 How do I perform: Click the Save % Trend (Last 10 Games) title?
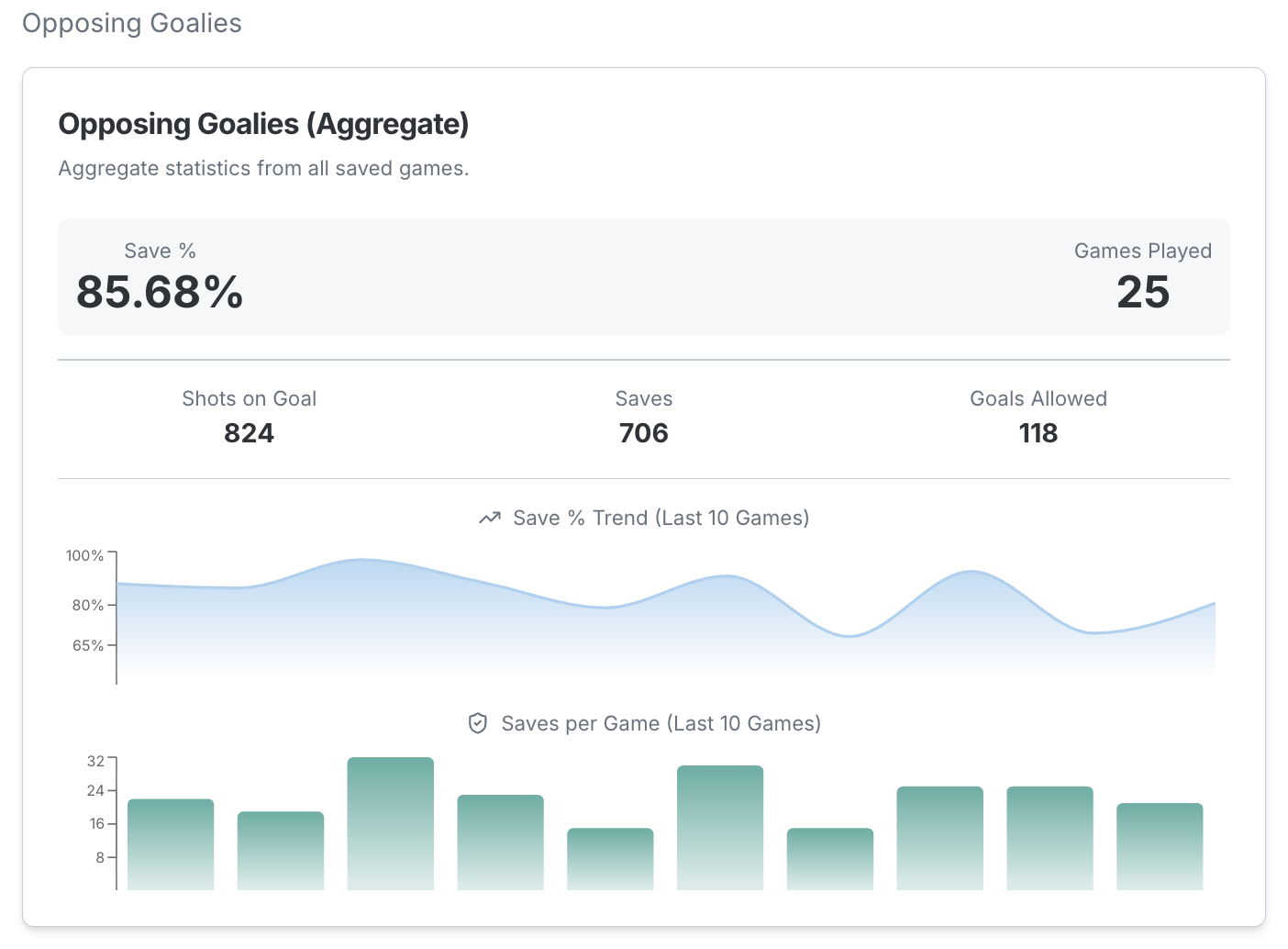coord(661,519)
